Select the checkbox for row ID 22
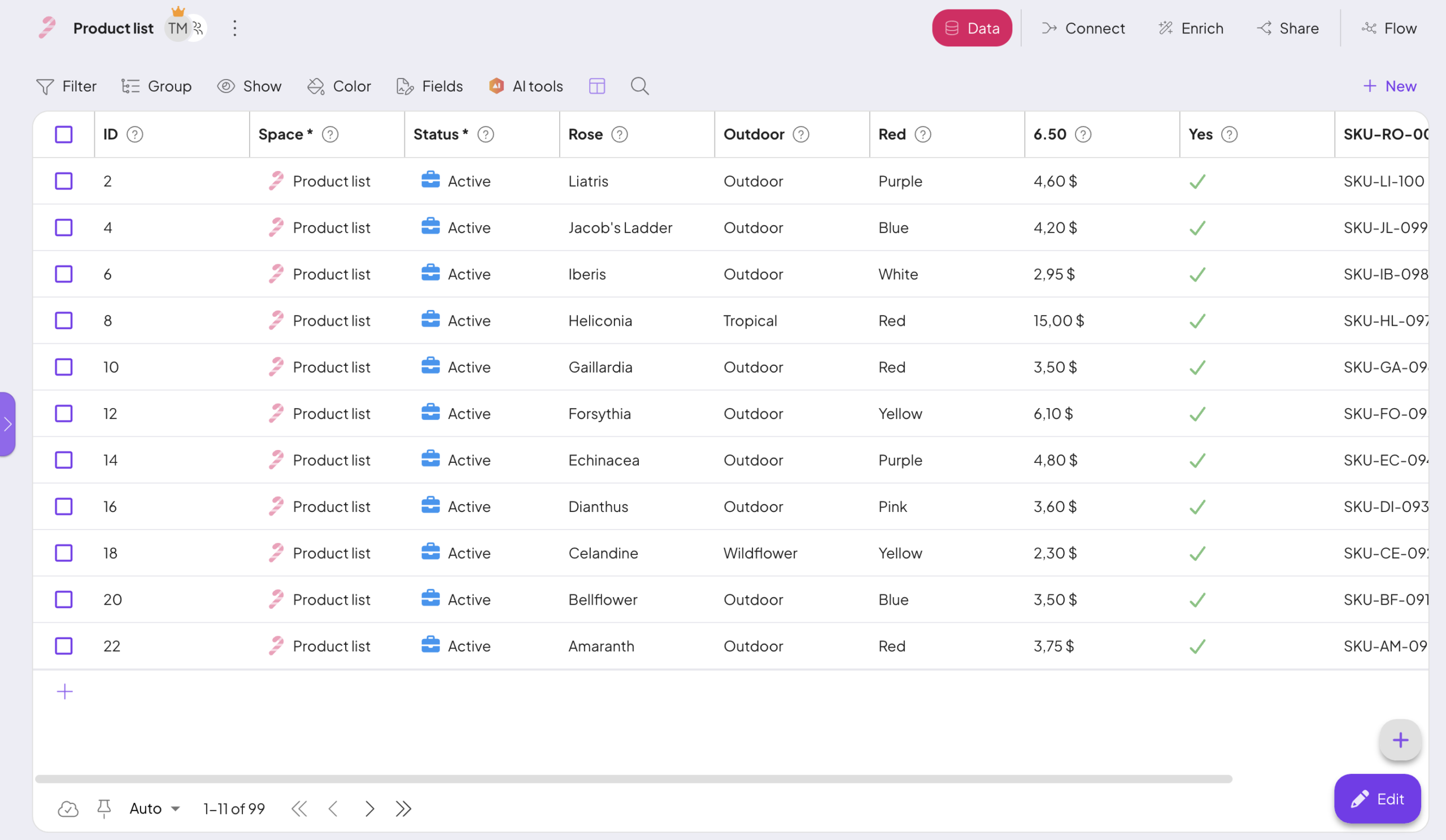 pyautogui.click(x=64, y=646)
